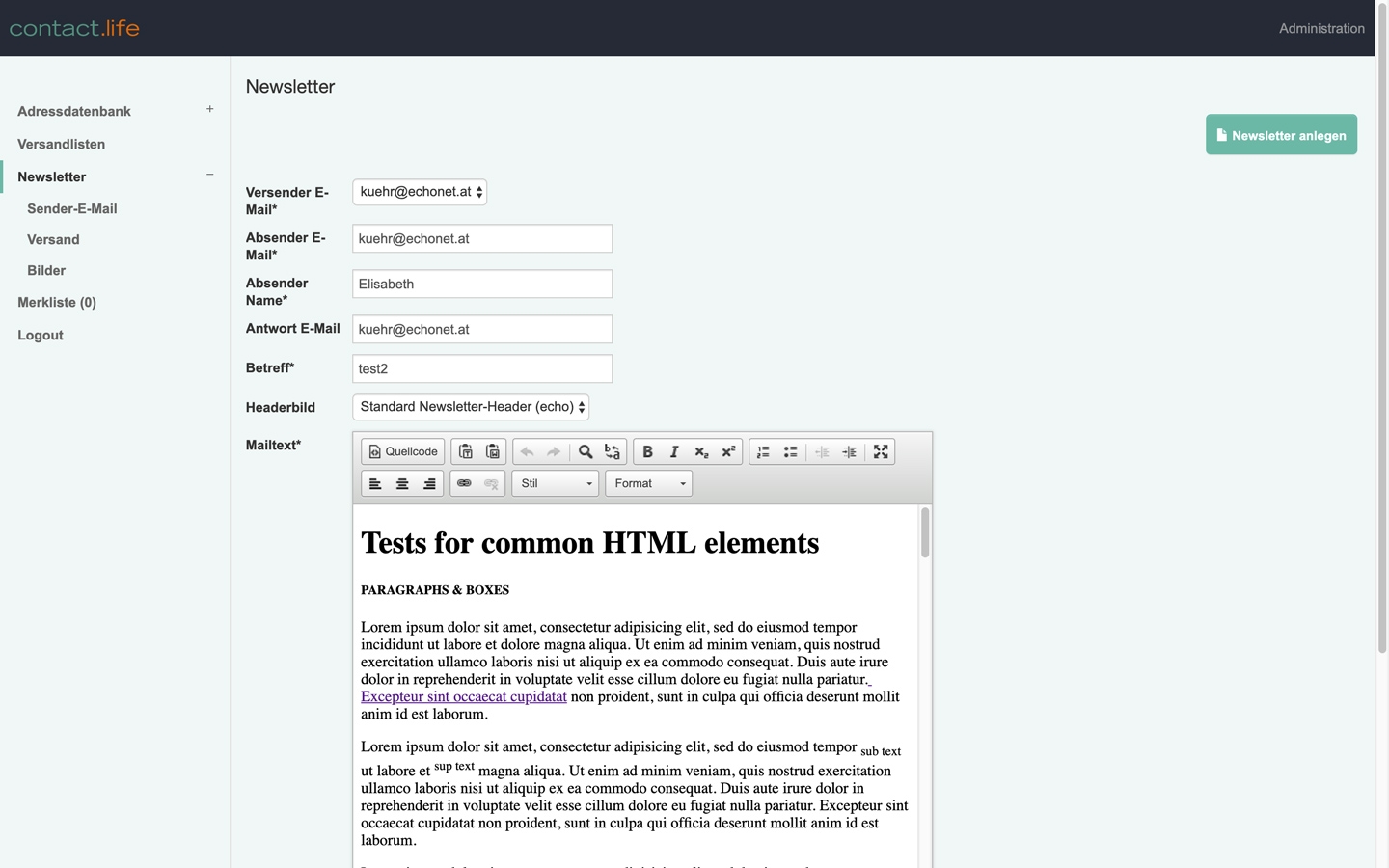Open the Headerbild dropdown
This screenshot has width=1389, height=868.
pyautogui.click(x=471, y=407)
